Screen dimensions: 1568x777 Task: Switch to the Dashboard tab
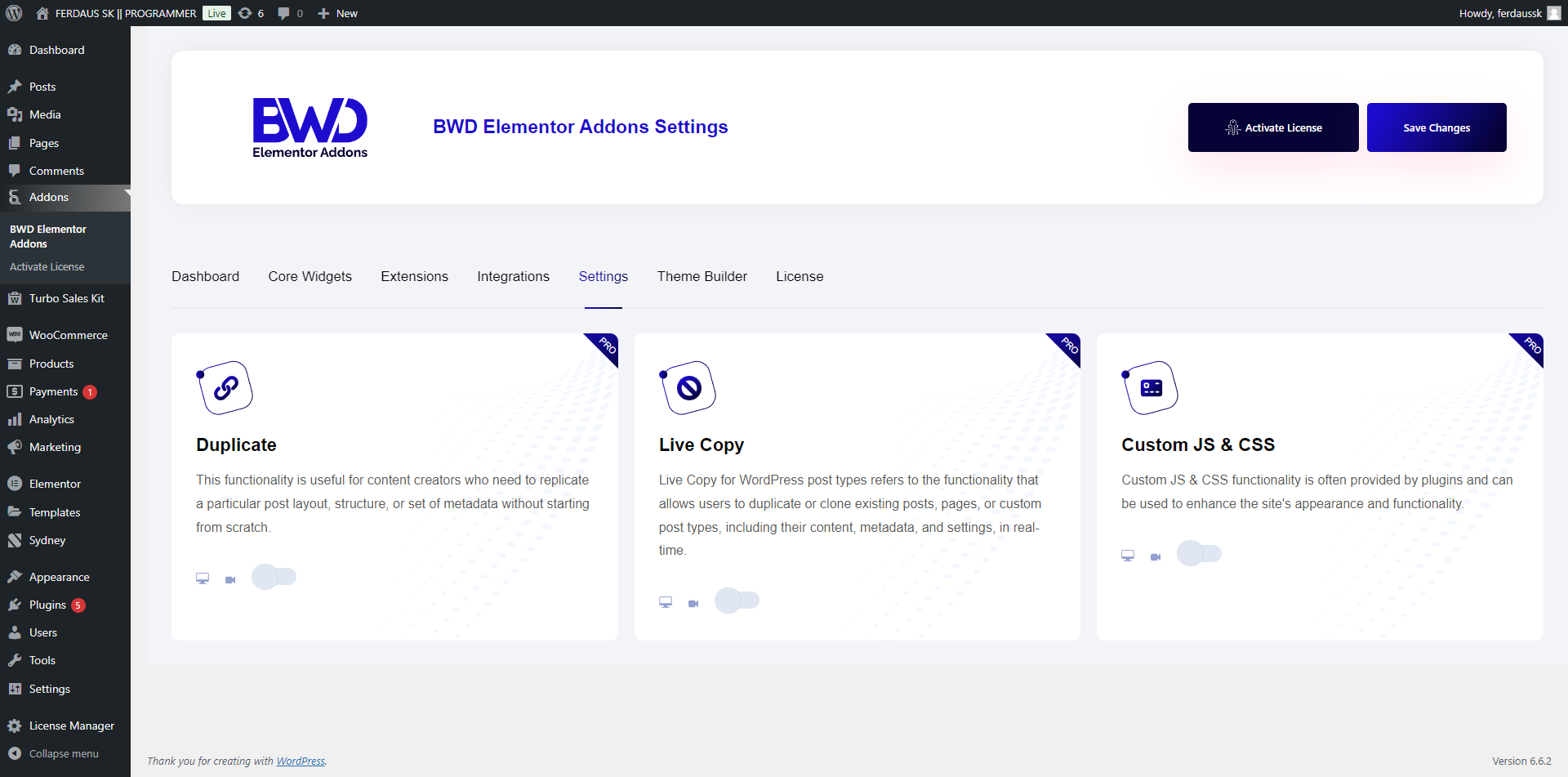pyautogui.click(x=205, y=276)
